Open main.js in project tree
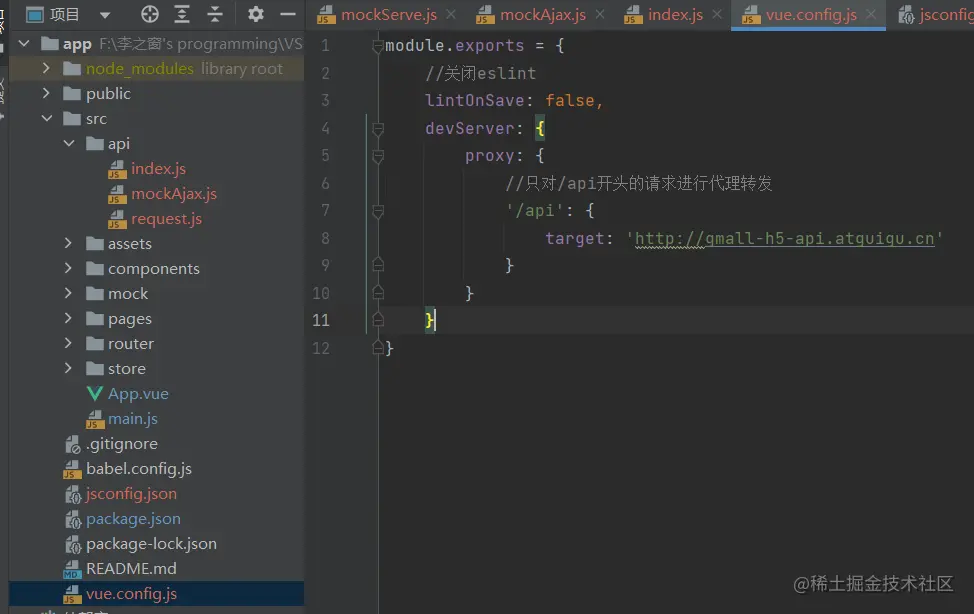974x614 pixels. (x=133, y=418)
